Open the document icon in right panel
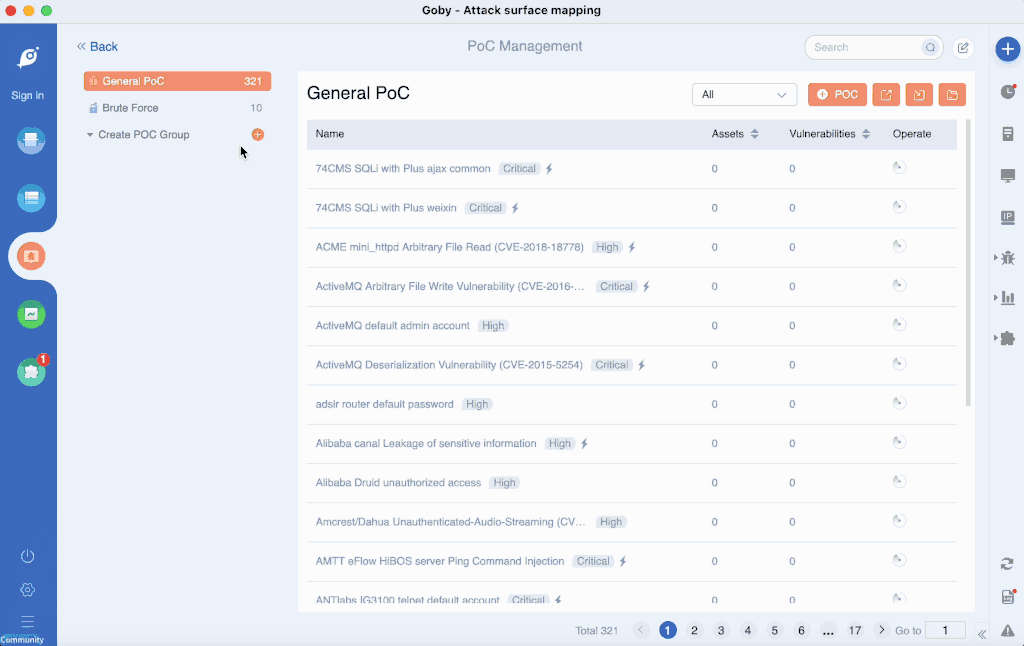The height and width of the screenshot is (646, 1024). click(x=1008, y=134)
